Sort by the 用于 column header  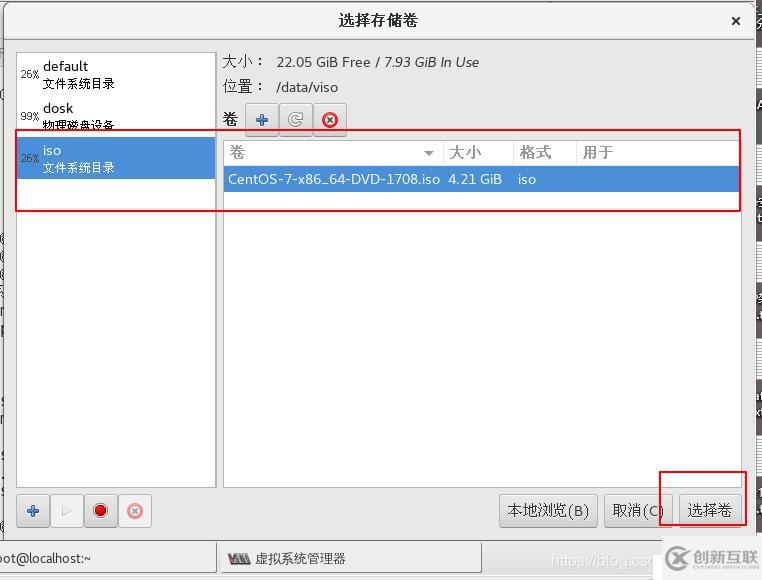(x=658, y=153)
